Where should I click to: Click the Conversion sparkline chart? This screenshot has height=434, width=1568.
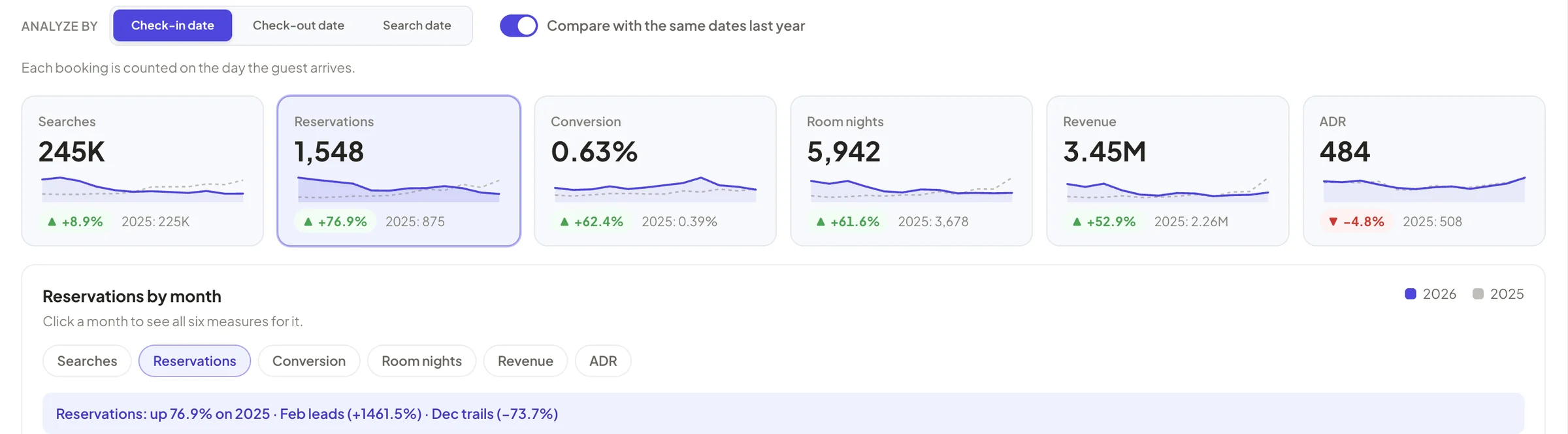coord(655,189)
